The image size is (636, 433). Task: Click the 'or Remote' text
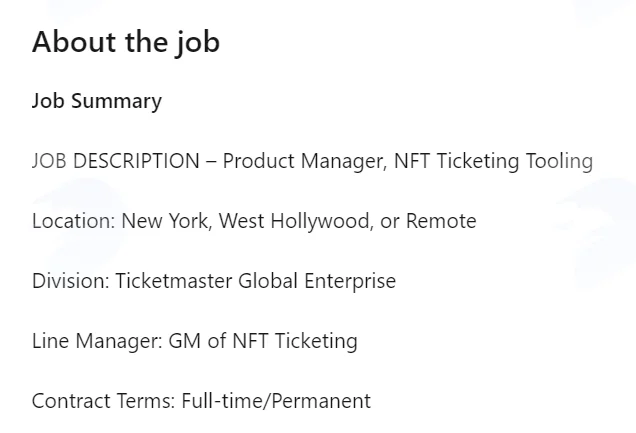(x=428, y=221)
